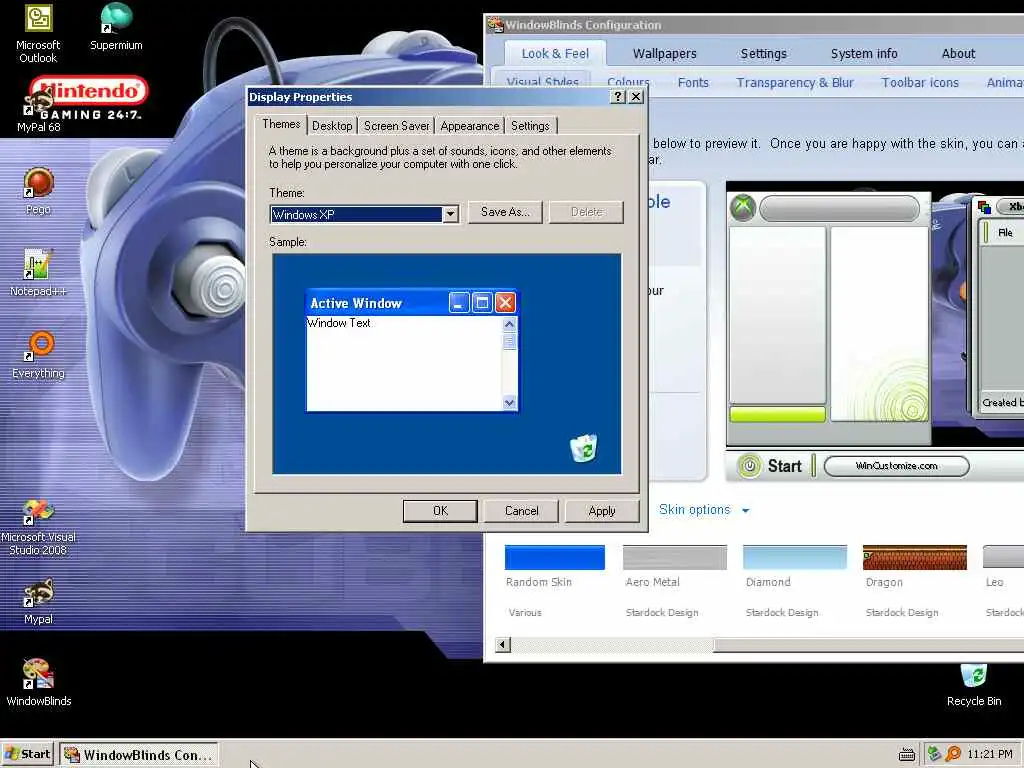Click Save As... button
Screen dimensions: 1024x768
[505, 212]
